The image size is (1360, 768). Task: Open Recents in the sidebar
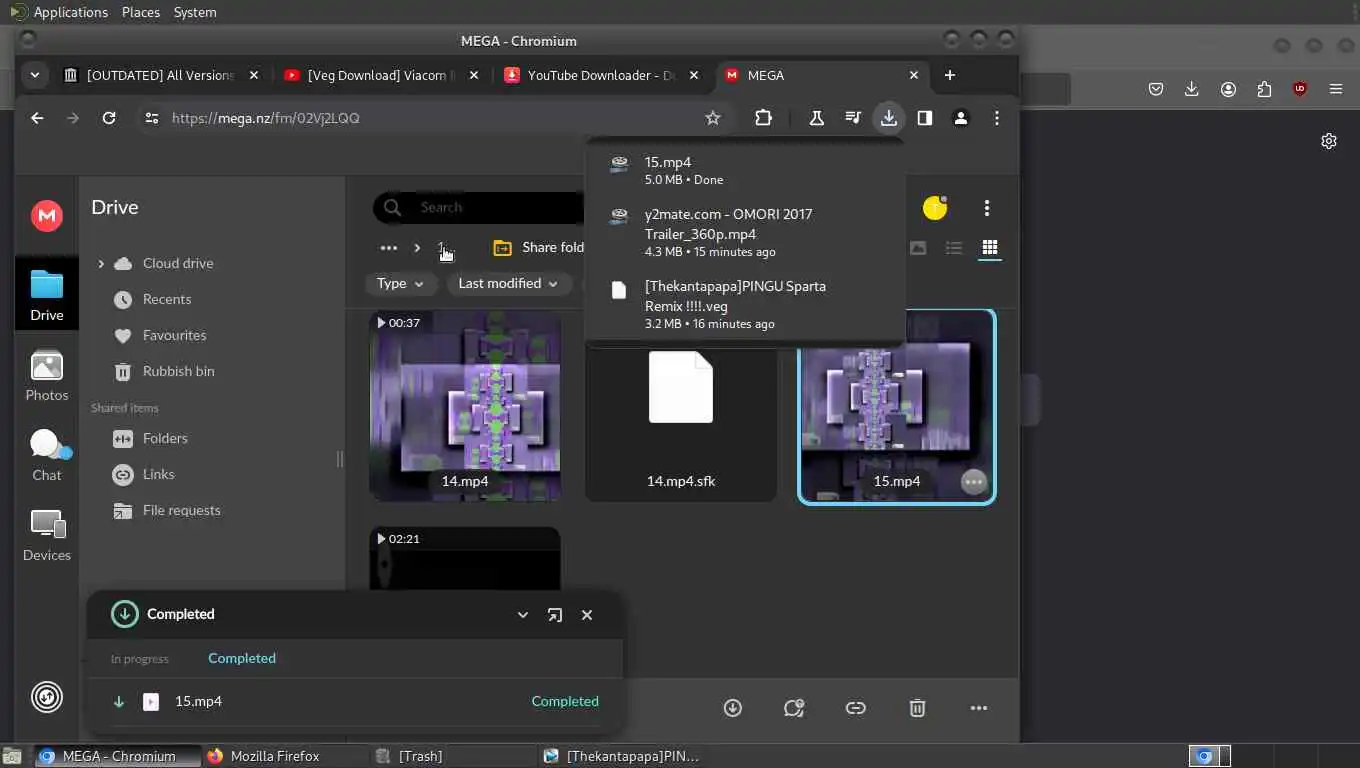pyautogui.click(x=166, y=299)
